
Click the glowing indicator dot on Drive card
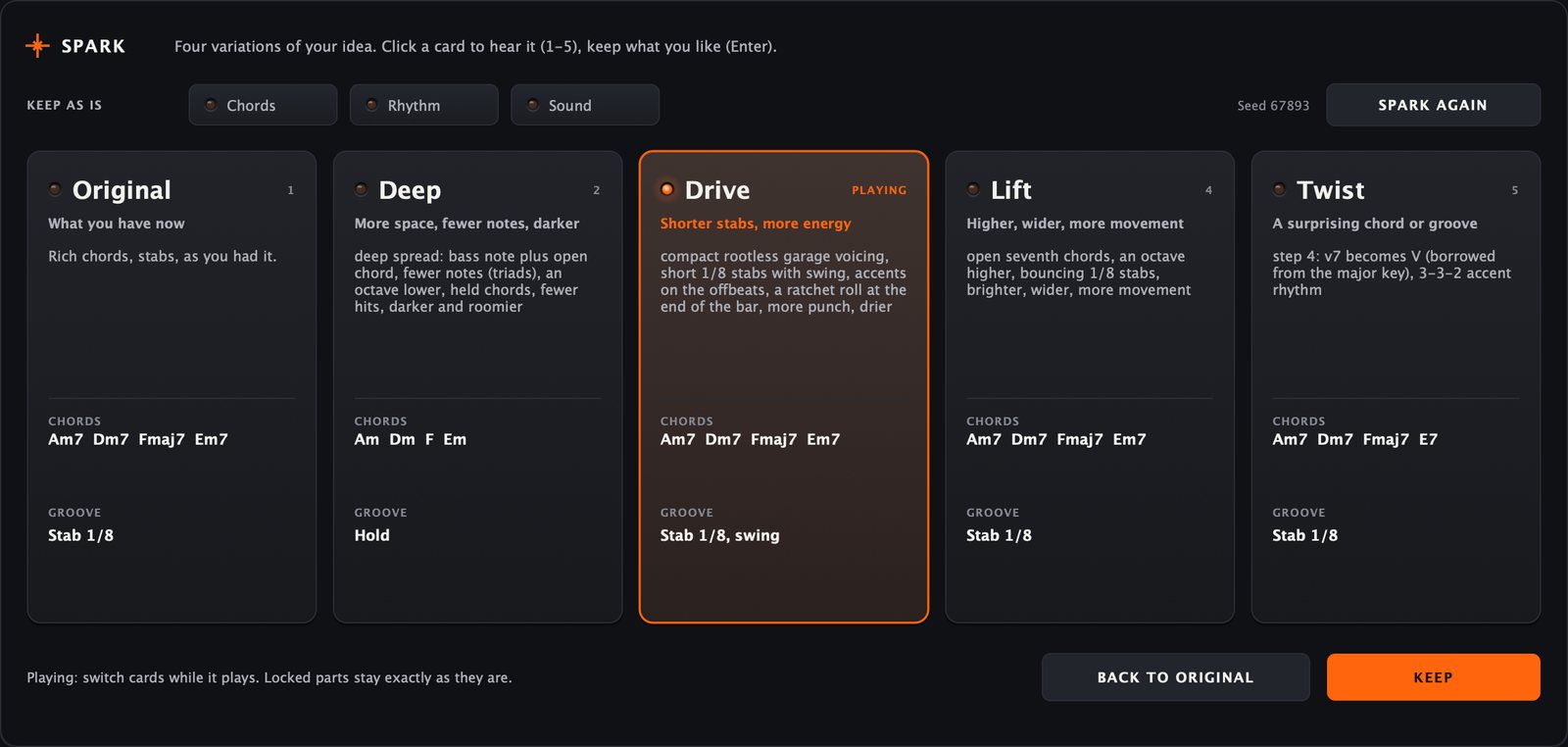(667, 189)
